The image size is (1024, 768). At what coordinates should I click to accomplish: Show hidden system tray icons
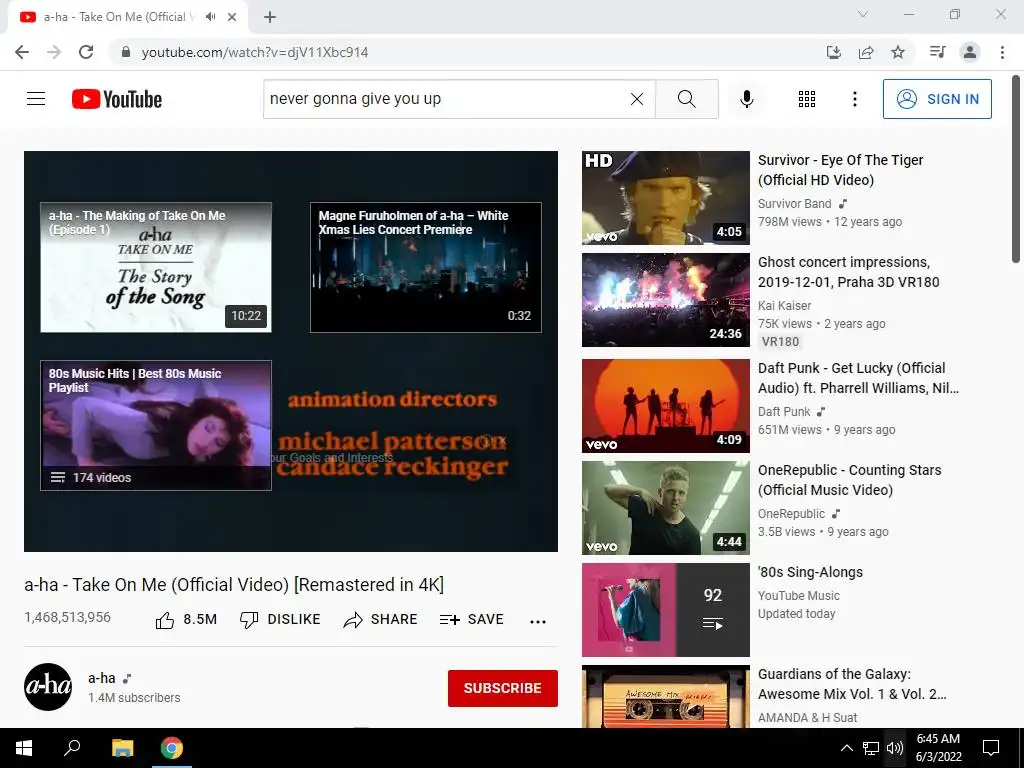846,748
